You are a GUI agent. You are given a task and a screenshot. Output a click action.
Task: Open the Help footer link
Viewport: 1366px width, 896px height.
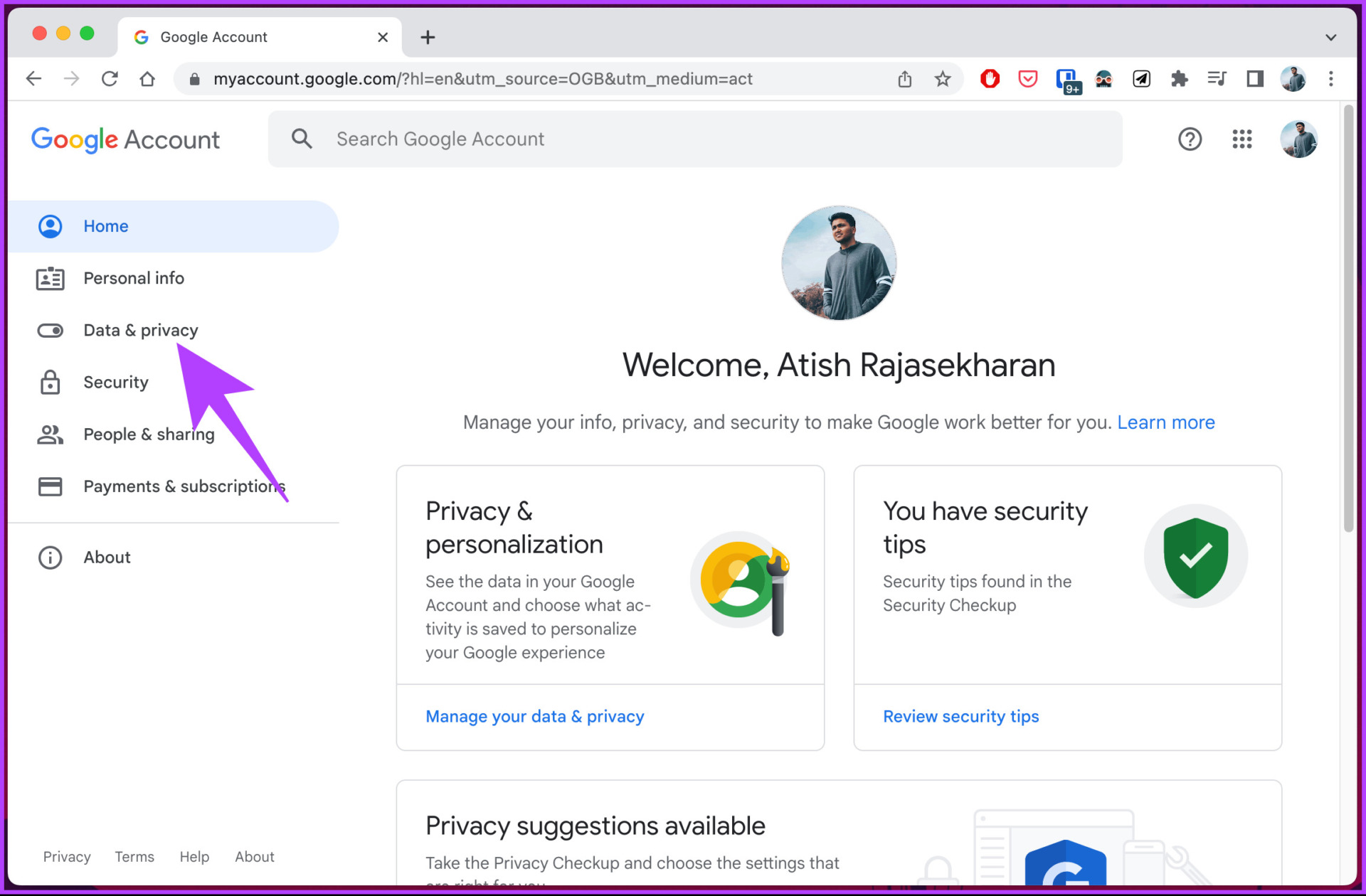coord(194,857)
